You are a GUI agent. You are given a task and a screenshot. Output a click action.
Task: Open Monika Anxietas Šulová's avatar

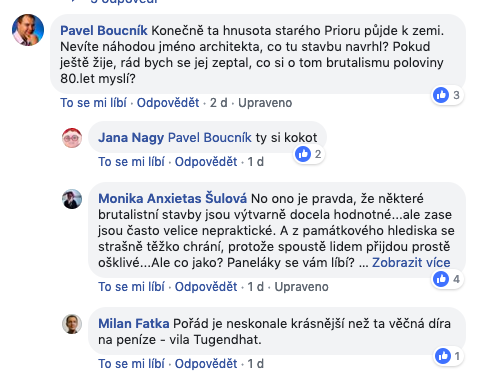coord(72,199)
